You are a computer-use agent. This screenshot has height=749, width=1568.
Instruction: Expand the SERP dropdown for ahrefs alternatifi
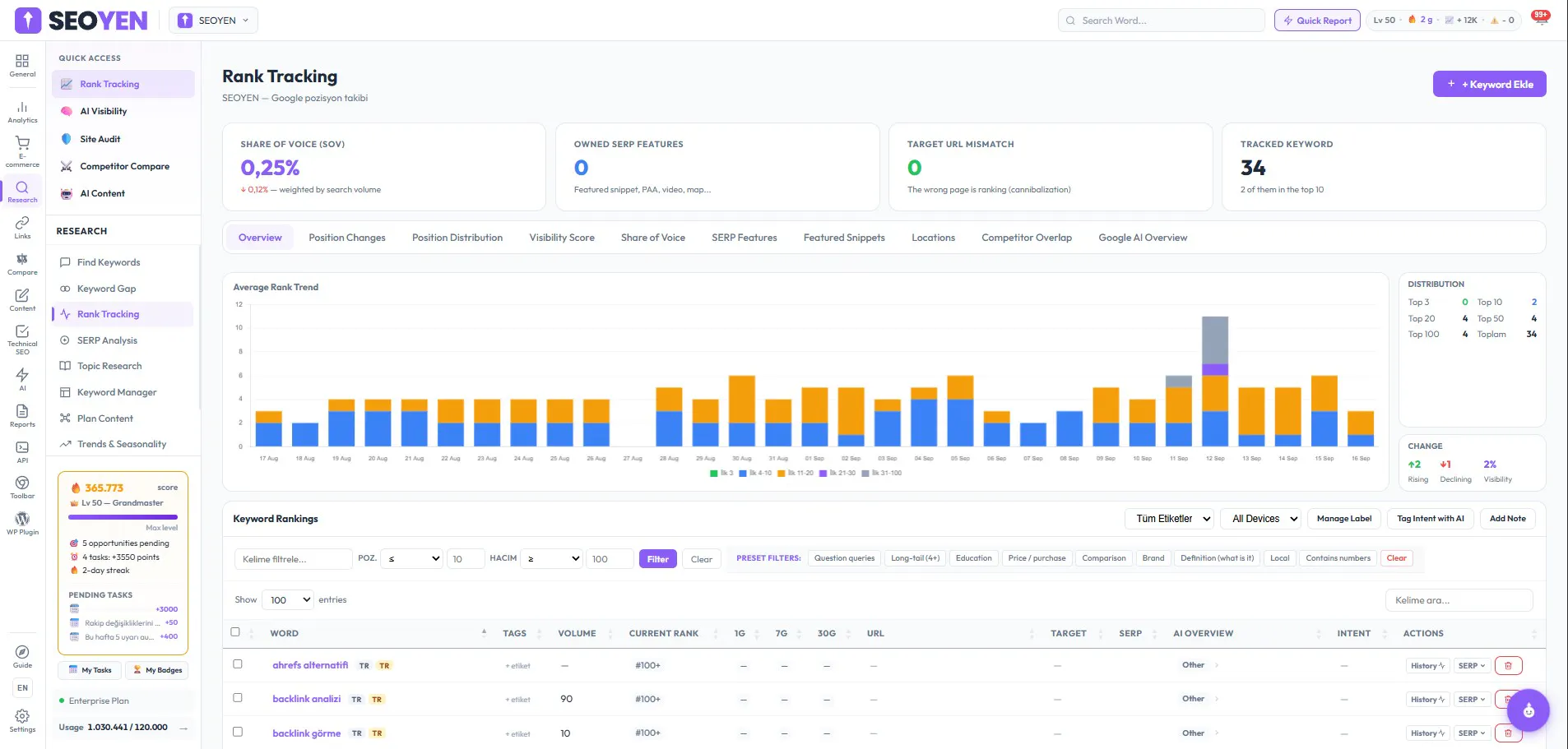tap(1472, 666)
